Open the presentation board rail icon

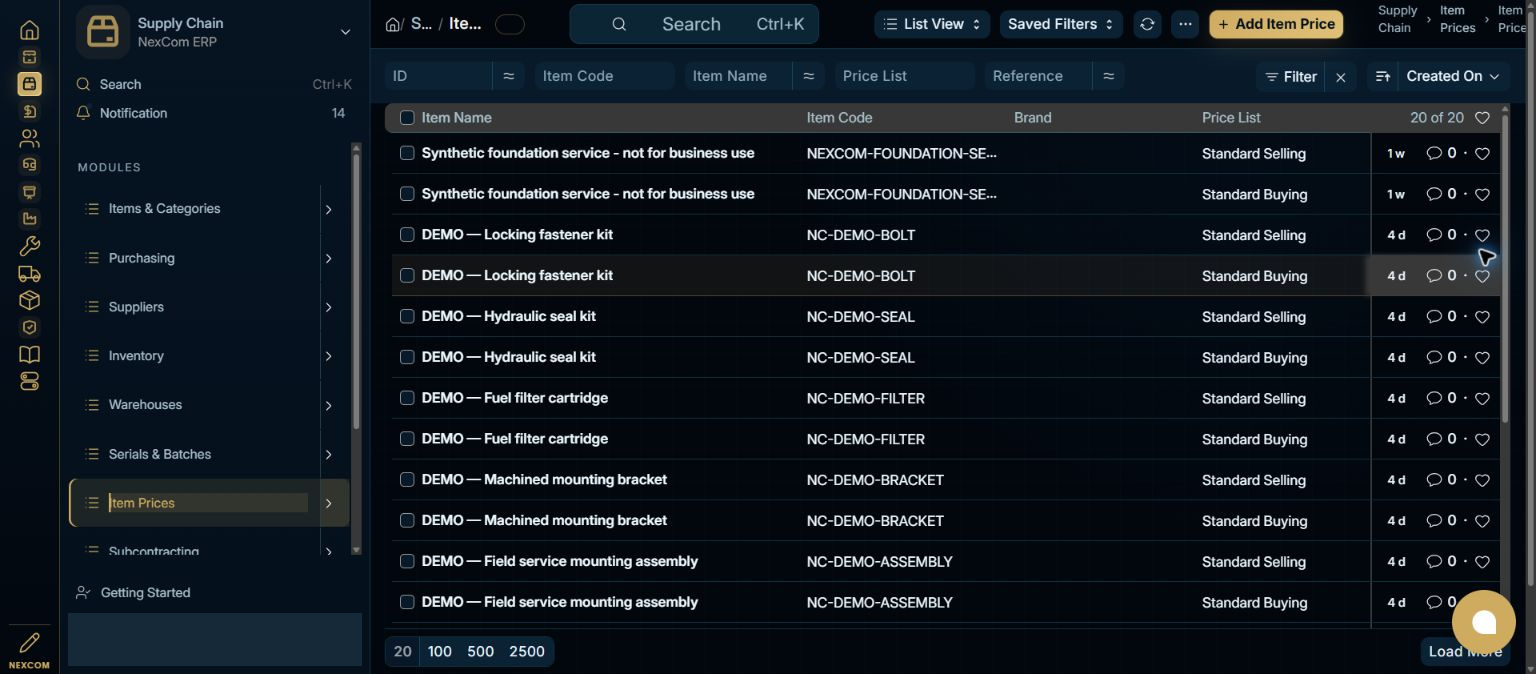(29, 192)
